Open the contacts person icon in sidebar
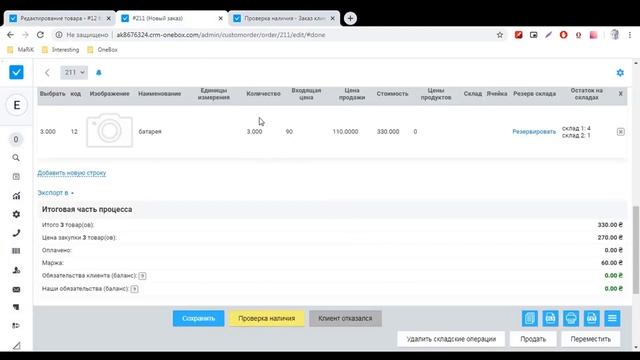The image size is (640, 360). [x=16, y=270]
